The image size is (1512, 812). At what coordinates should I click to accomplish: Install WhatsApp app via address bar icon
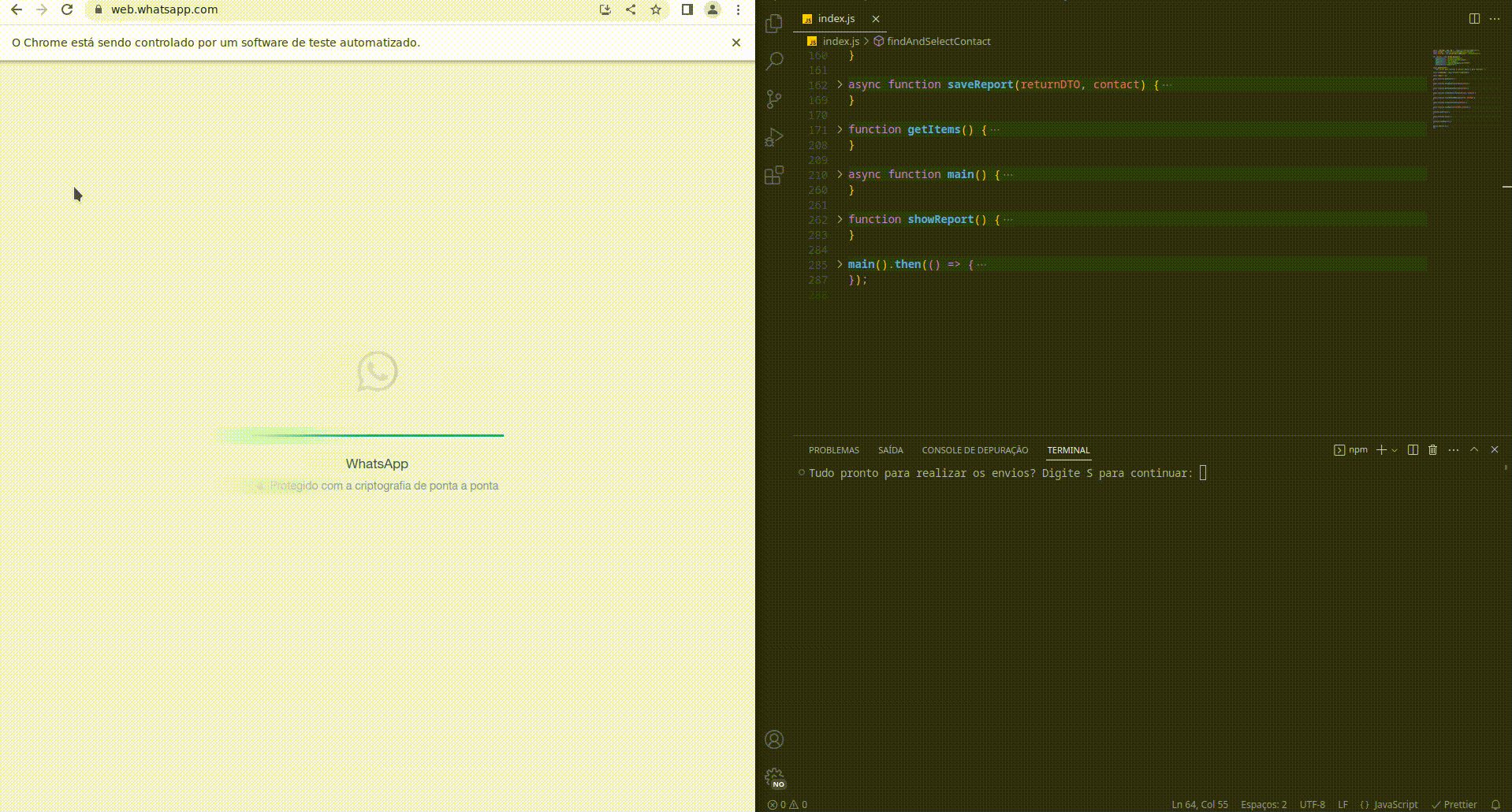(x=605, y=9)
